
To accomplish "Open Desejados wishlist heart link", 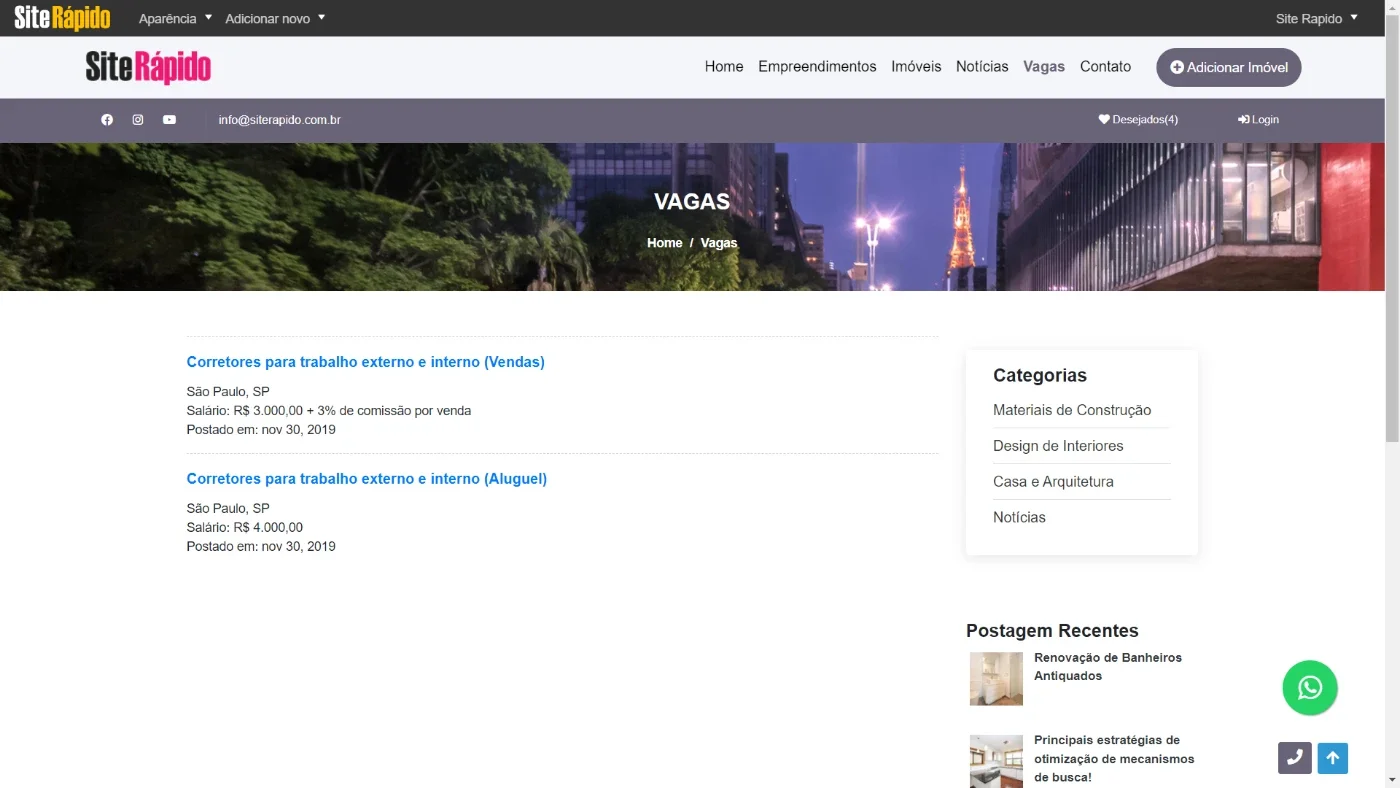I will pos(1138,120).
